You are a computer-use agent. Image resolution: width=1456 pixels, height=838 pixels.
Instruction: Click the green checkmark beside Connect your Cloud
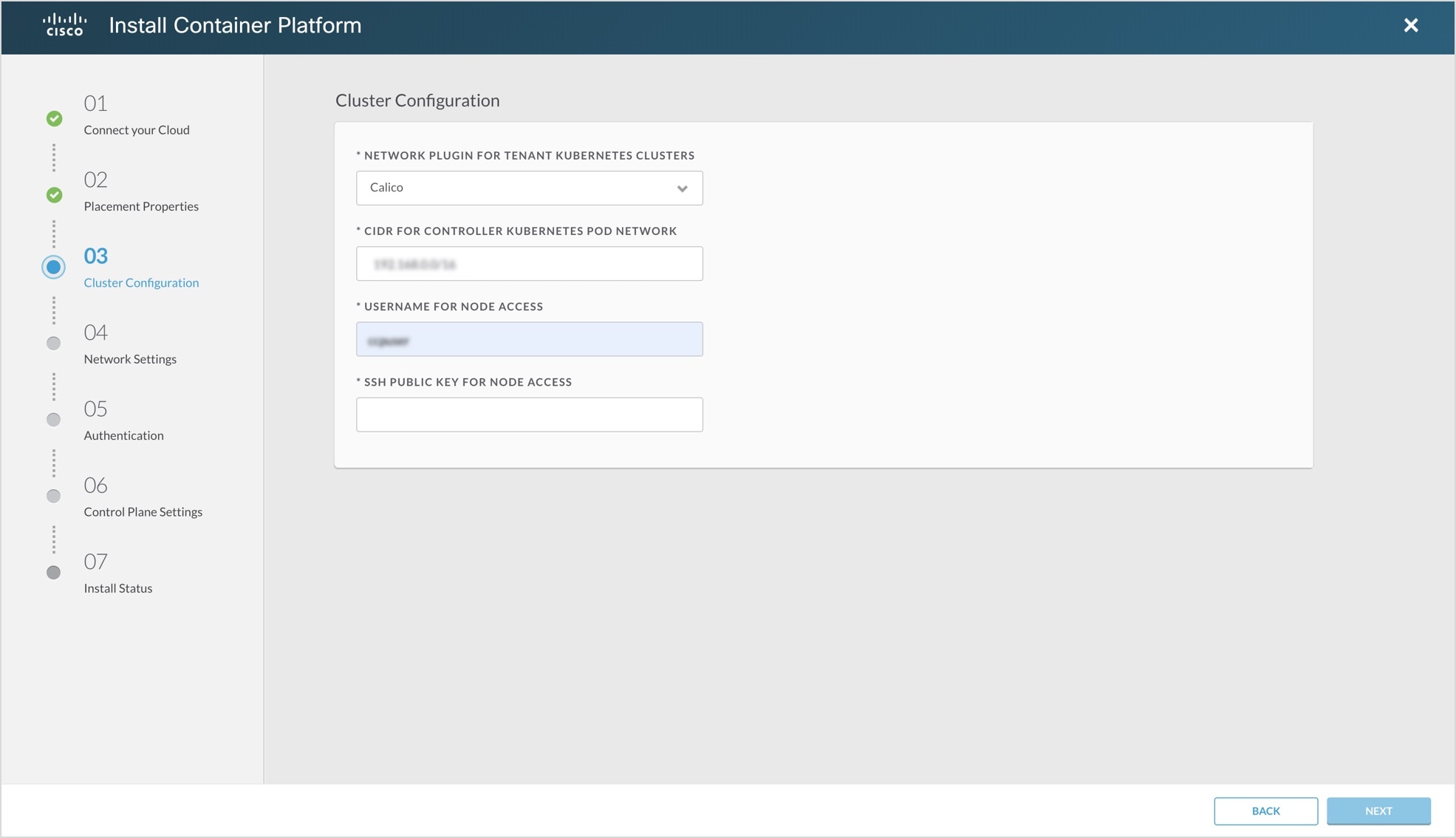53,117
